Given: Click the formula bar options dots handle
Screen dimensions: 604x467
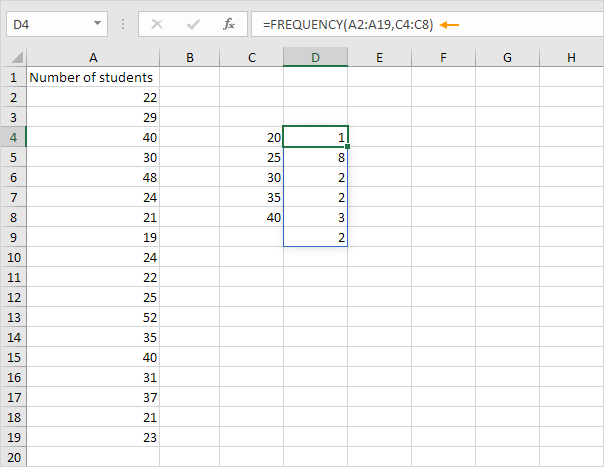Looking at the screenshot, I should [x=125, y=23].
